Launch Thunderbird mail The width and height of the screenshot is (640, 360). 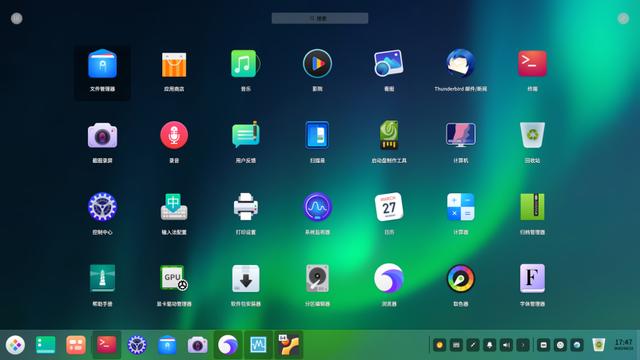tap(460, 64)
